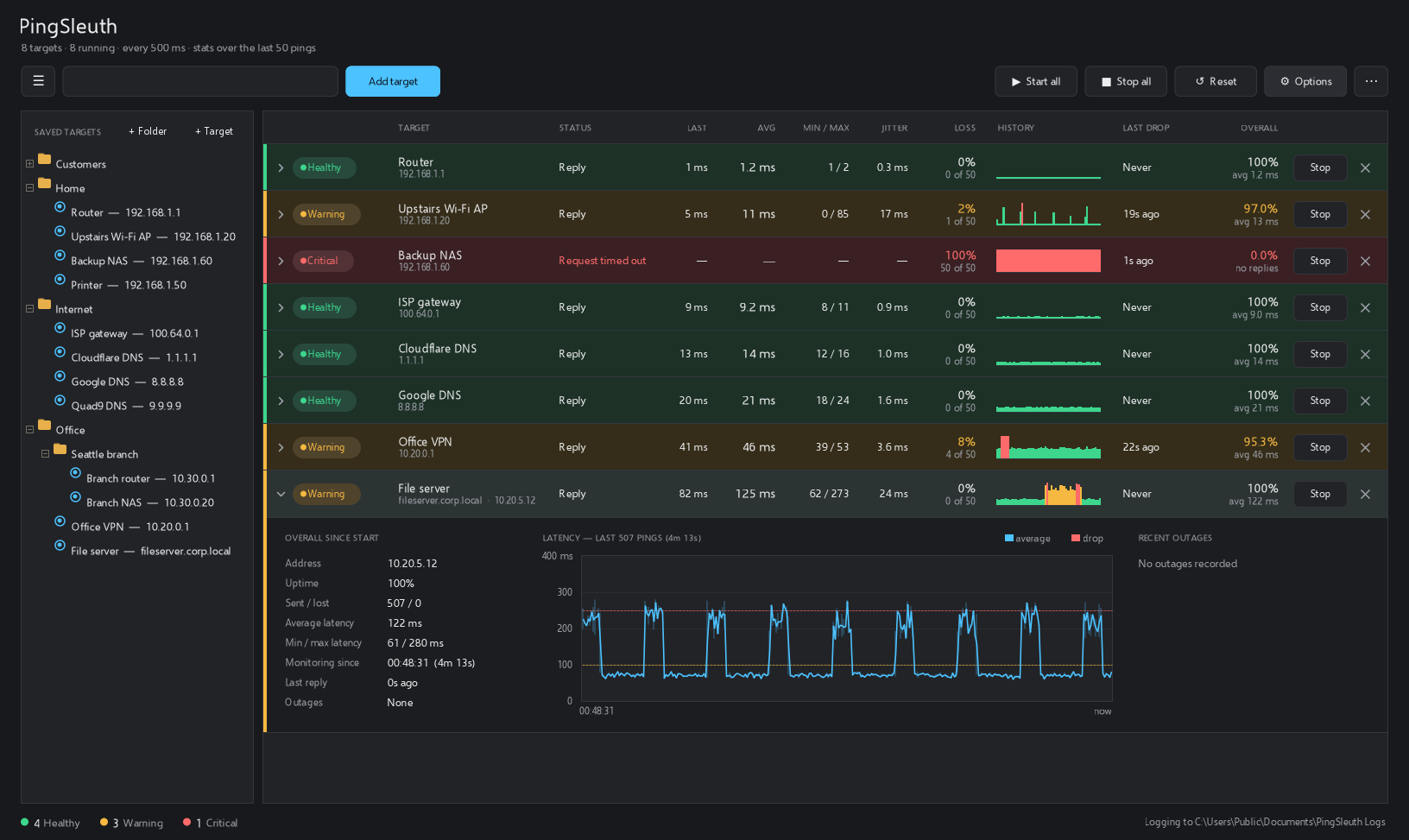1409x840 pixels.
Task: Click the Office VPN history sparkline
Action: click(1048, 447)
